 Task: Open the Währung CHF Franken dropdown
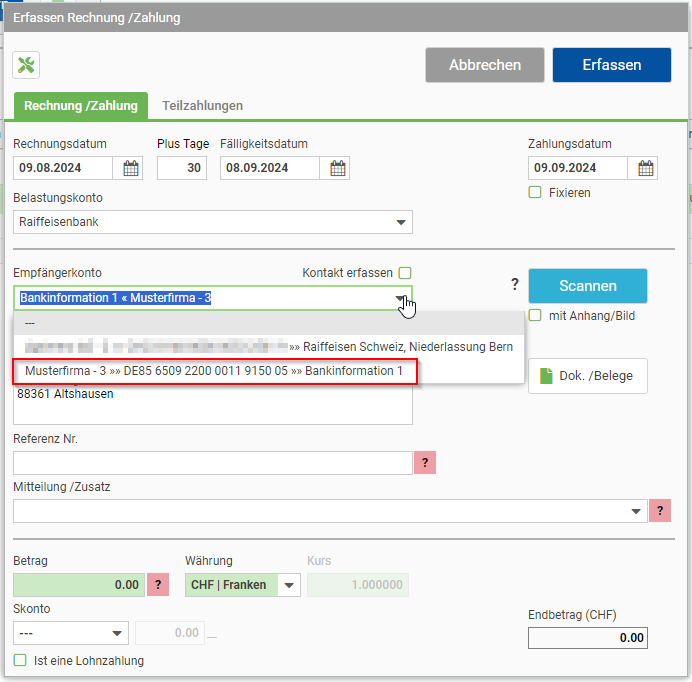click(x=243, y=585)
